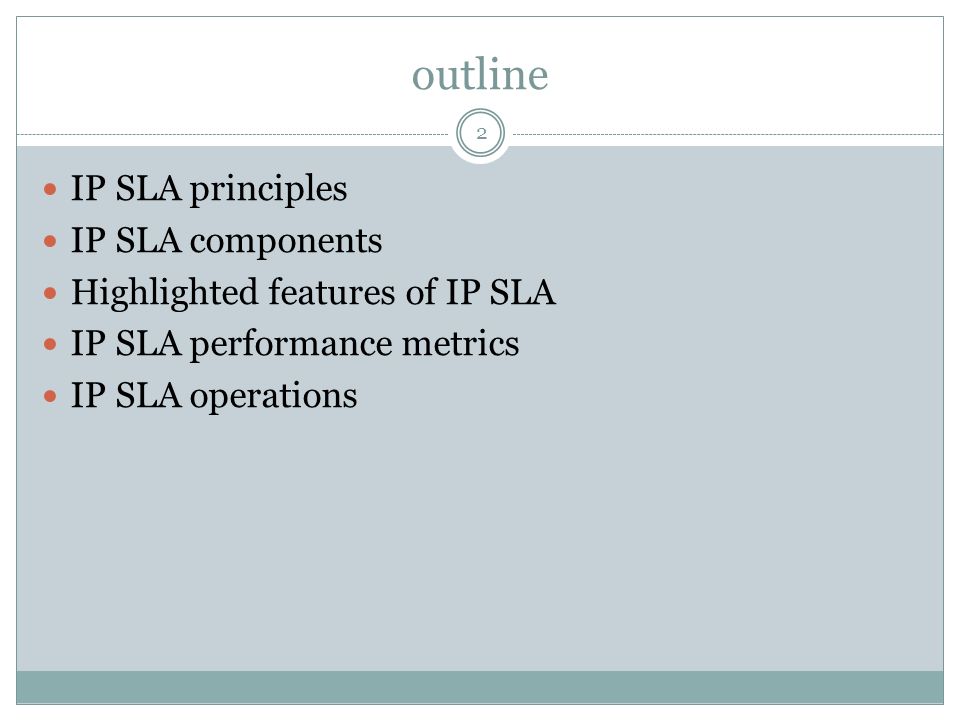Click the word "operations" in last bullet
960x720 pixels.
[x=274, y=396]
